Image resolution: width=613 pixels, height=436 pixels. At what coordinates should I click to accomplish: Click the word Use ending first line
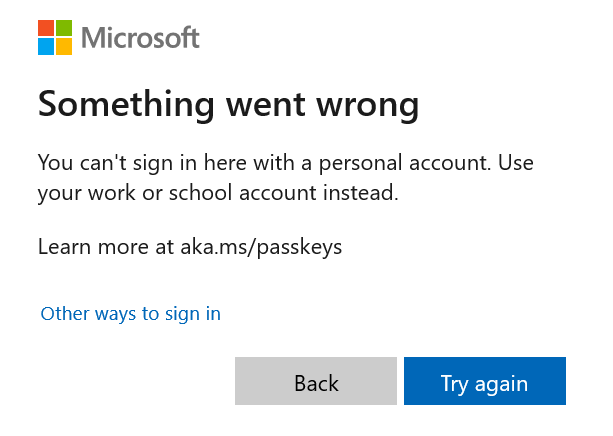coord(516,163)
